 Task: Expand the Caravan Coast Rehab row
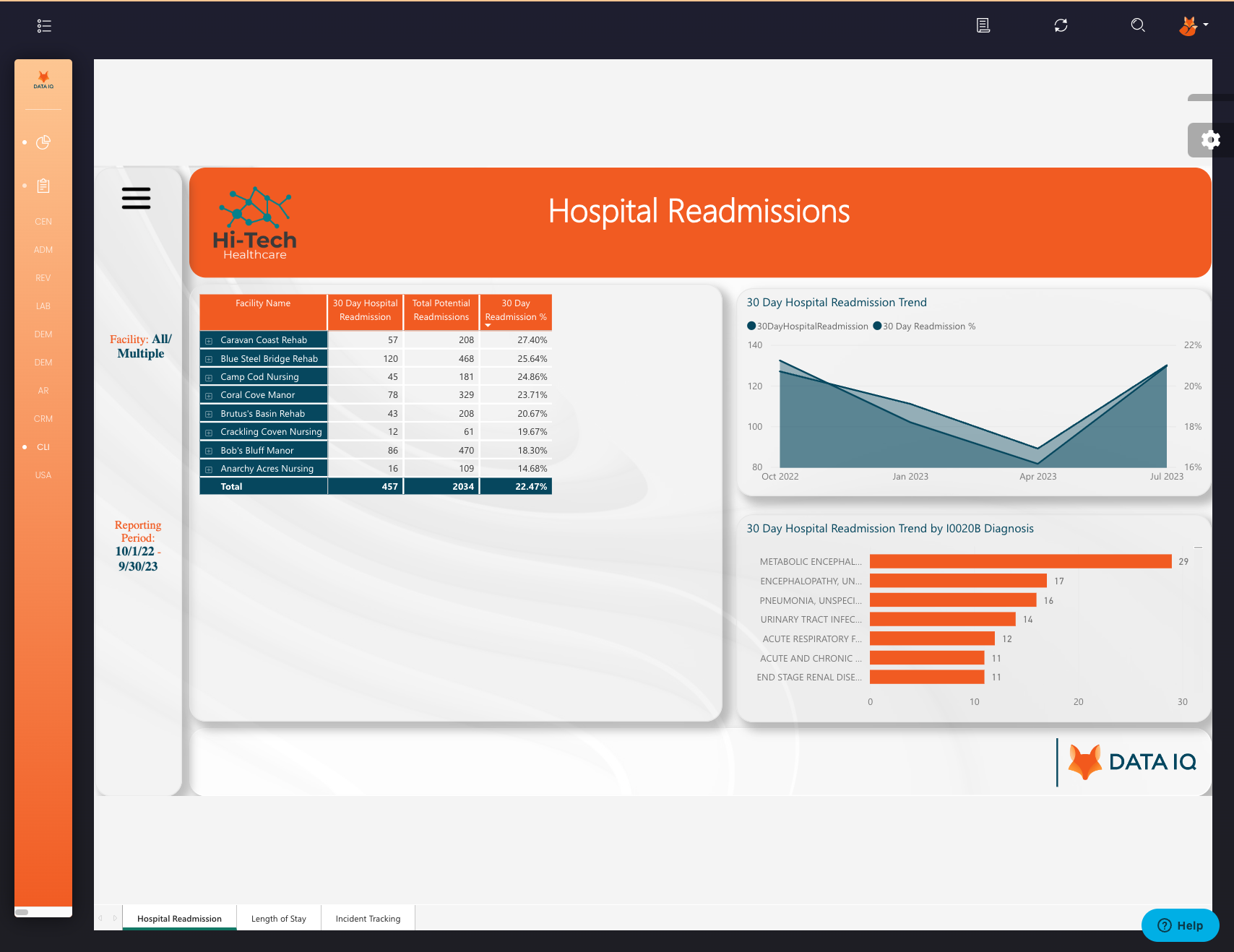(209, 341)
